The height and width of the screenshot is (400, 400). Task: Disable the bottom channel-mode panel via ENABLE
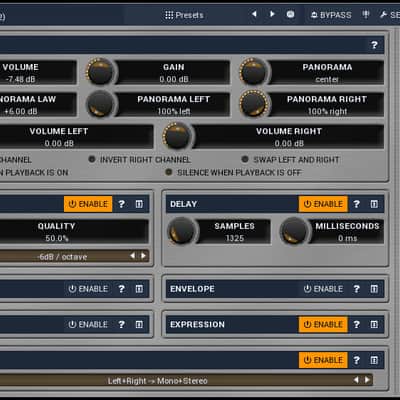pos(323,360)
